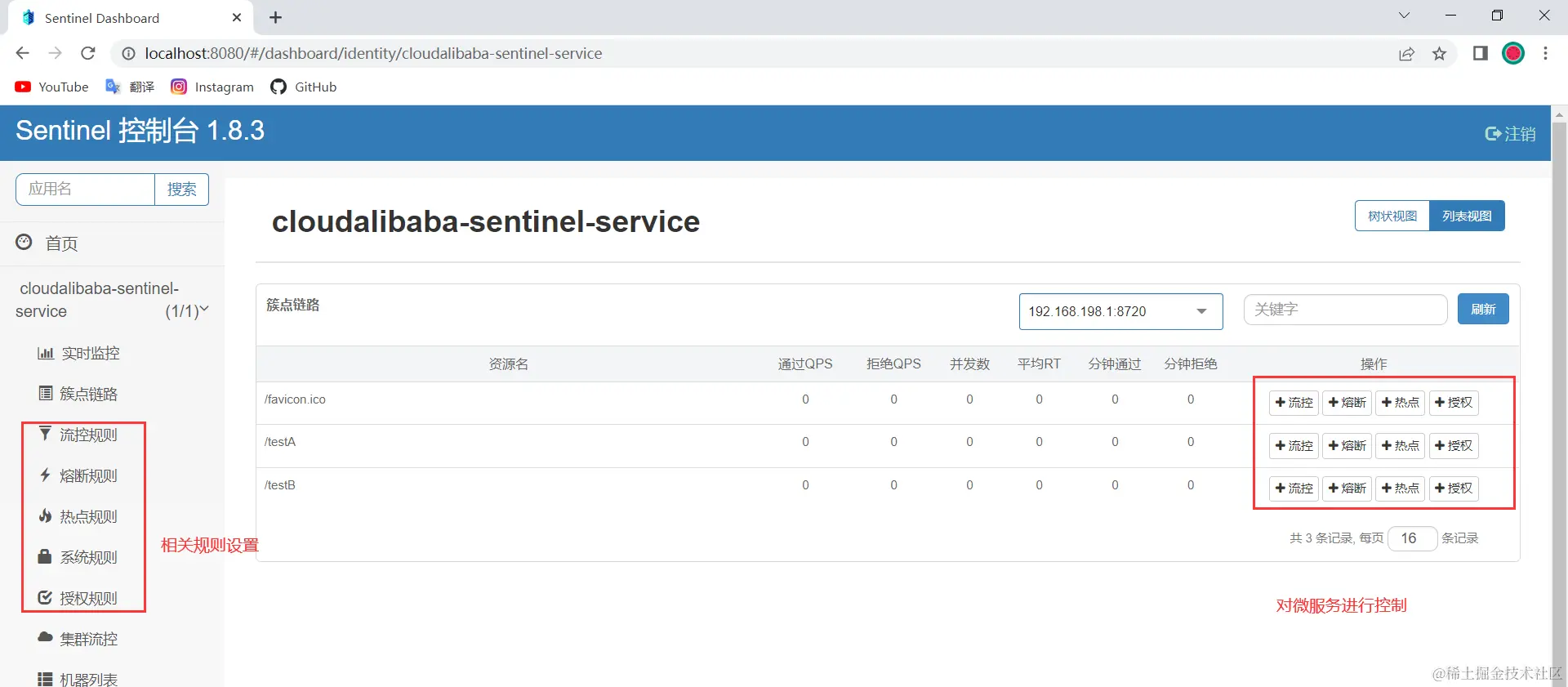Select the Sentinel Dashboard browser tab
1568x687 pixels.
pyautogui.click(x=131, y=18)
